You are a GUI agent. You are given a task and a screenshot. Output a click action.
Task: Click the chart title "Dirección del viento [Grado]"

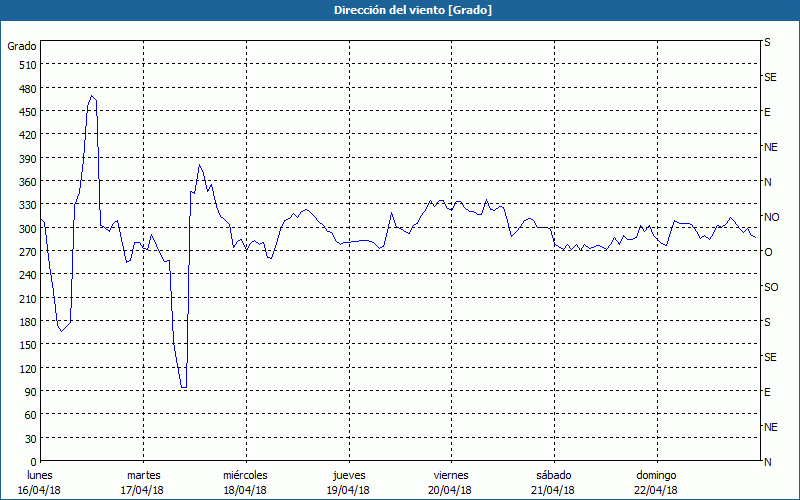[399, 10]
